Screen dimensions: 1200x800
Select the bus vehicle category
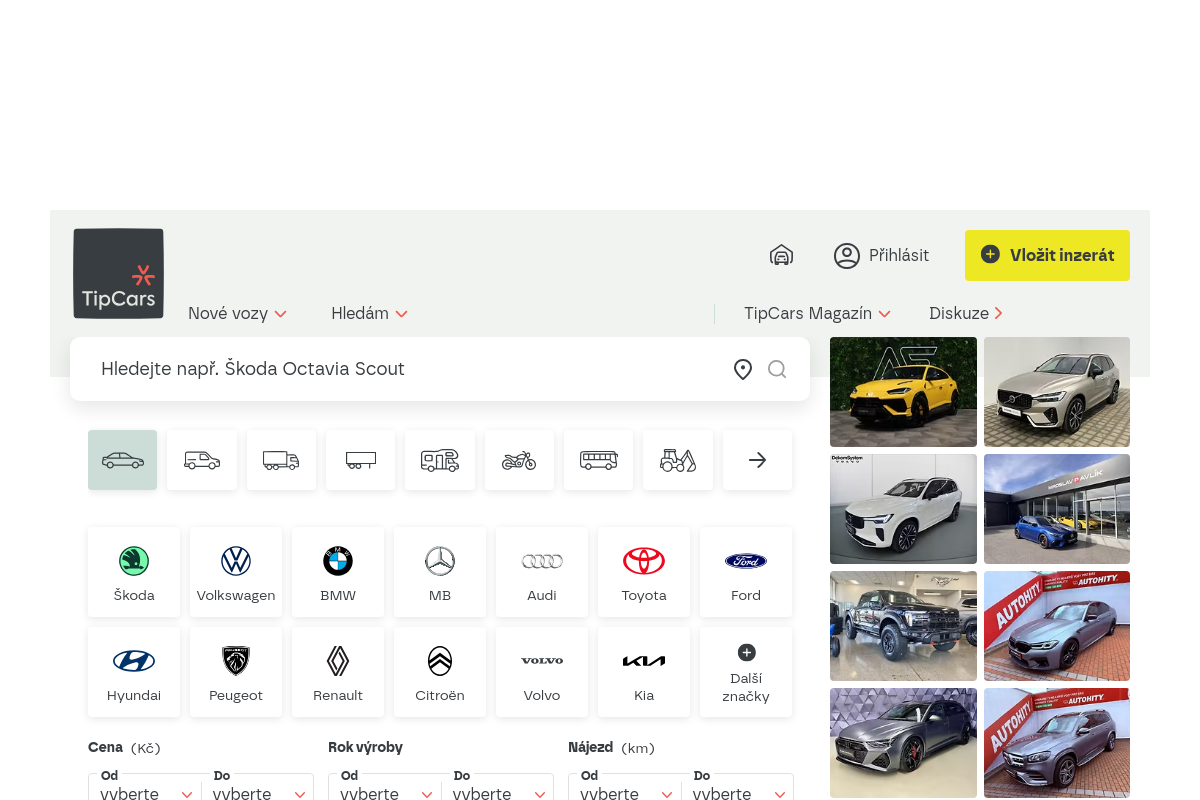tap(598, 459)
